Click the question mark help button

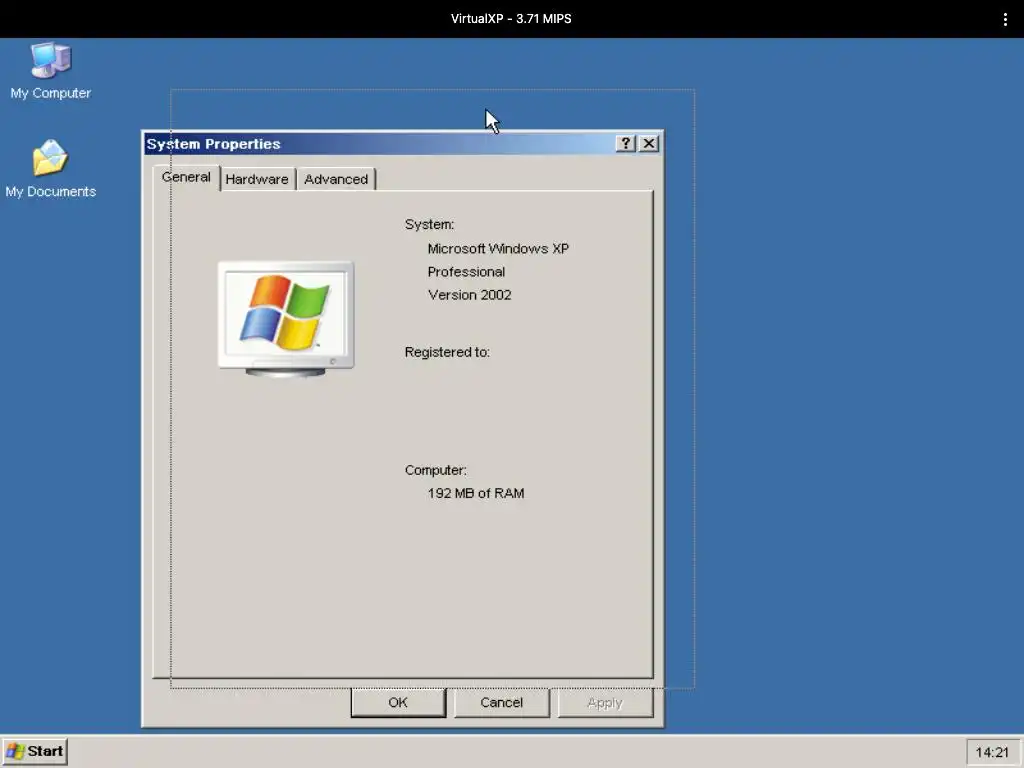625,144
